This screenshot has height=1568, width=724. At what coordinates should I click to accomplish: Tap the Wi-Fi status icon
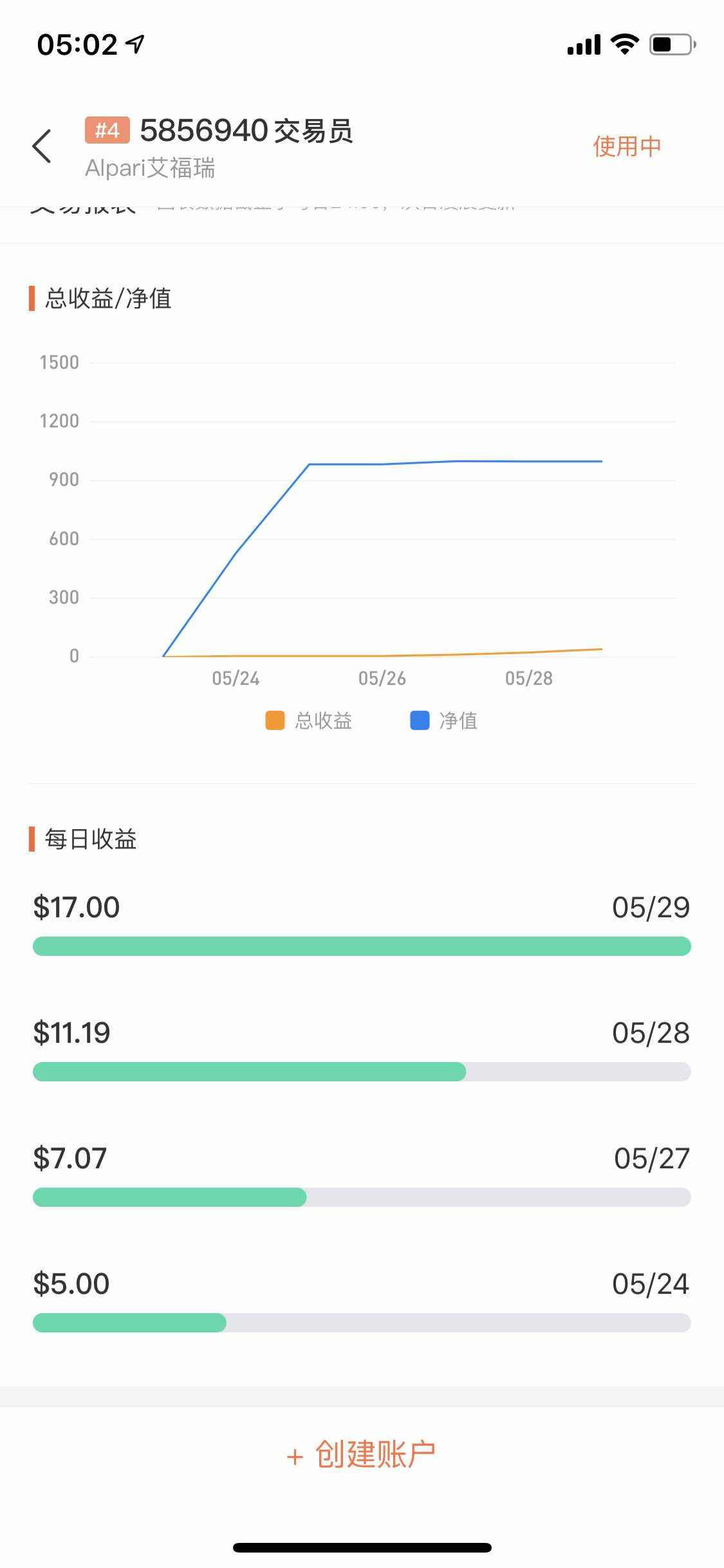coord(624,44)
